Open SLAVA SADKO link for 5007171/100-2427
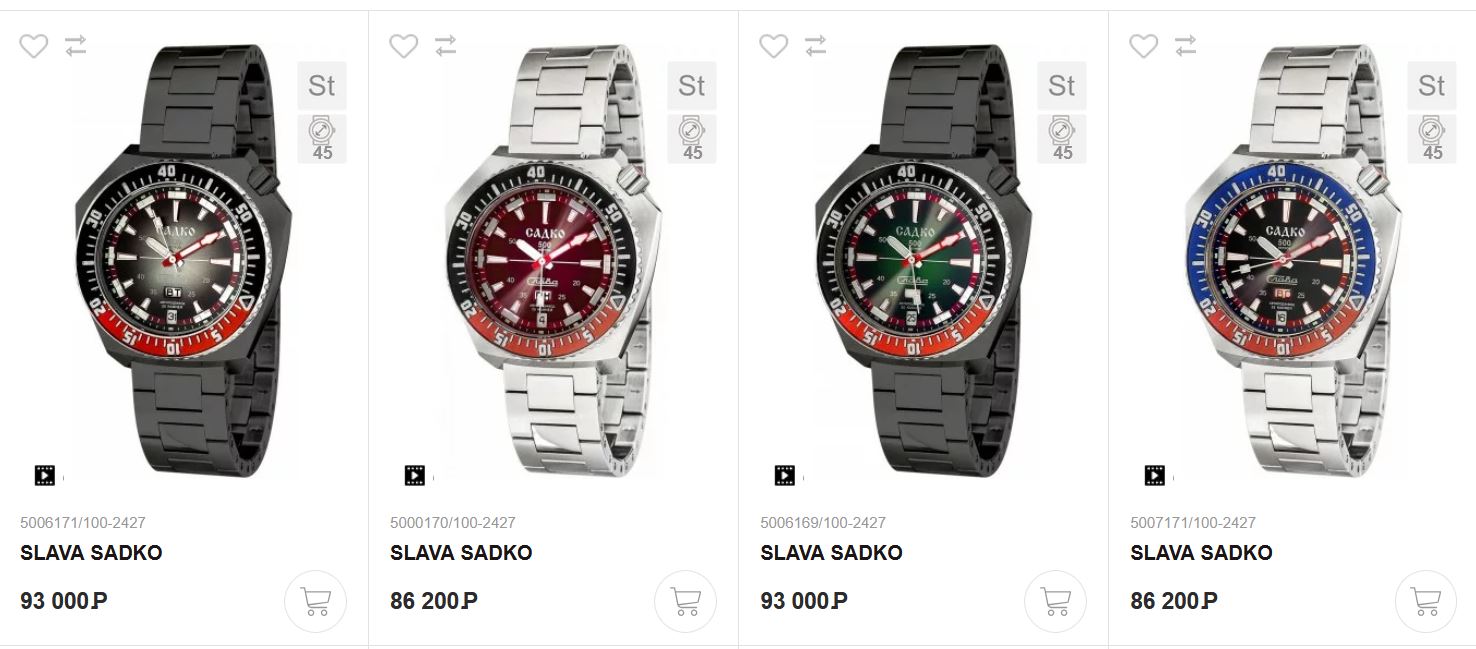The width and height of the screenshot is (1476, 649). tap(1201, 553)
